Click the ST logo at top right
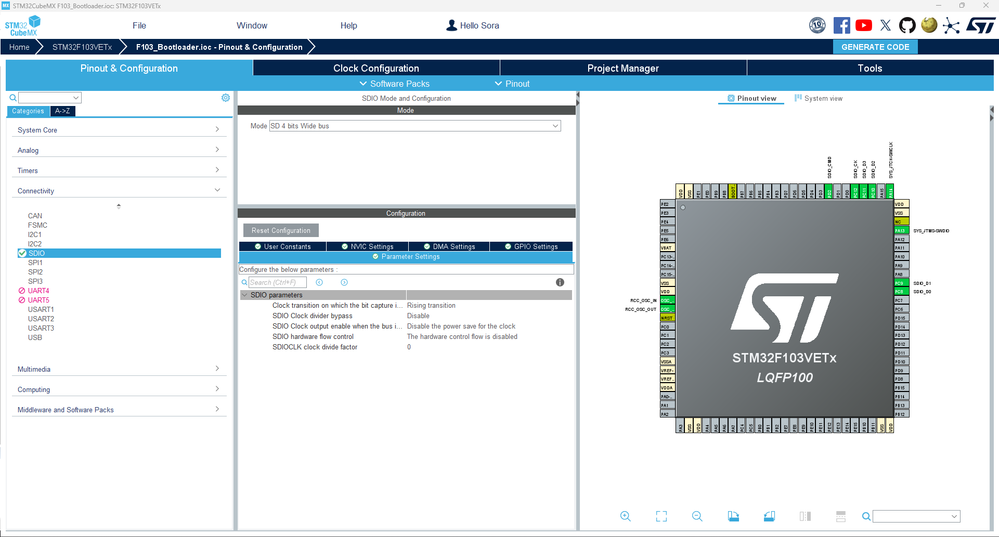The image size is (999, 537). pyautogui.click(x=981, y=25)
